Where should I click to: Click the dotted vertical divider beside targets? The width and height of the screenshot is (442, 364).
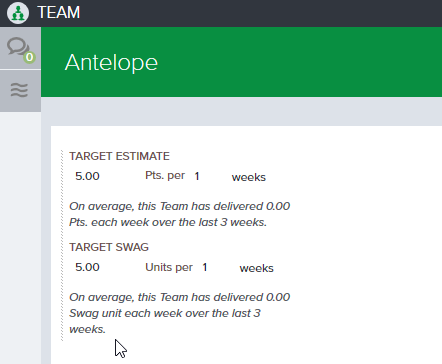[x=62, y=246]
